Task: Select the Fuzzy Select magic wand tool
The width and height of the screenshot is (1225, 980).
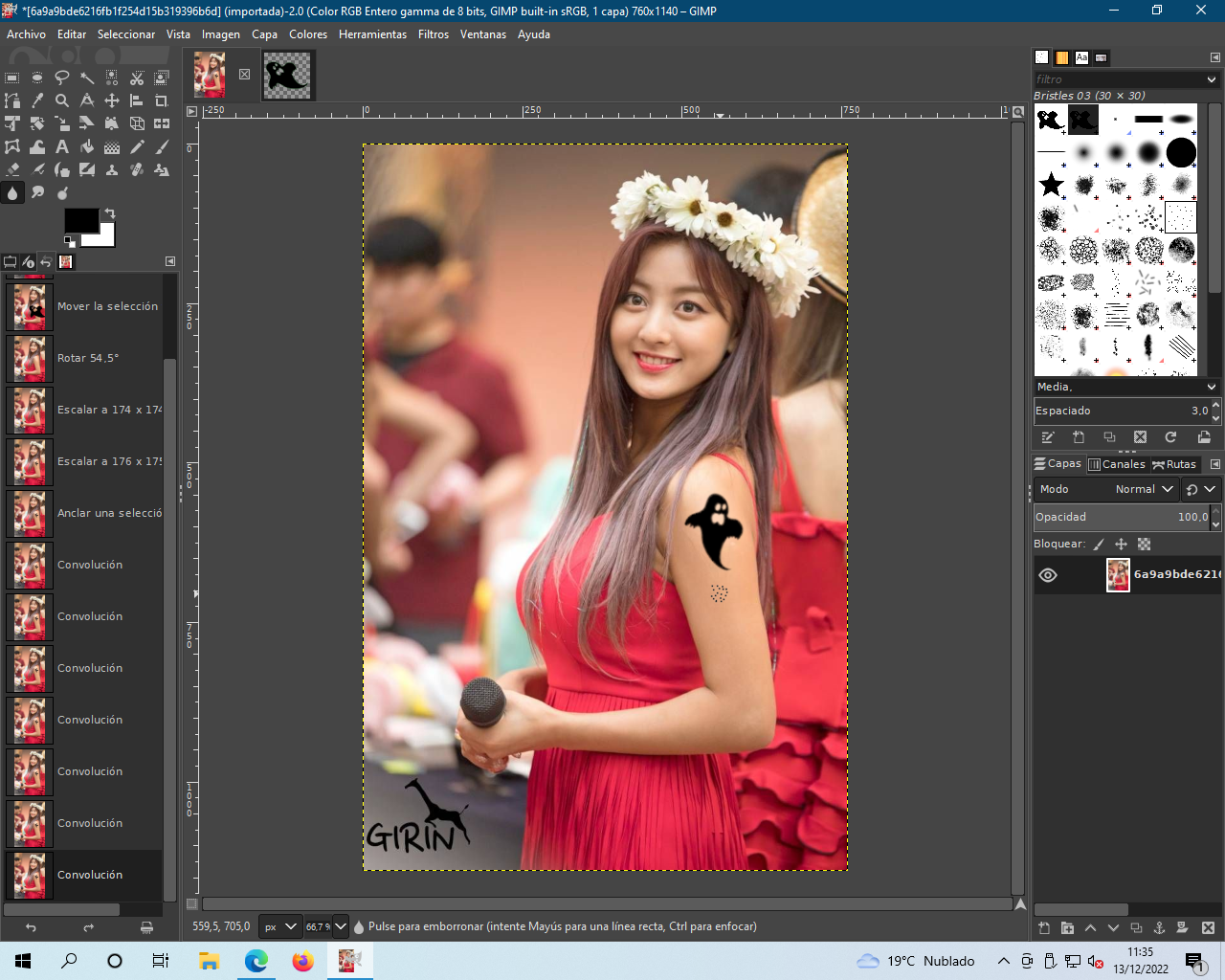Action: click(87, 78)
